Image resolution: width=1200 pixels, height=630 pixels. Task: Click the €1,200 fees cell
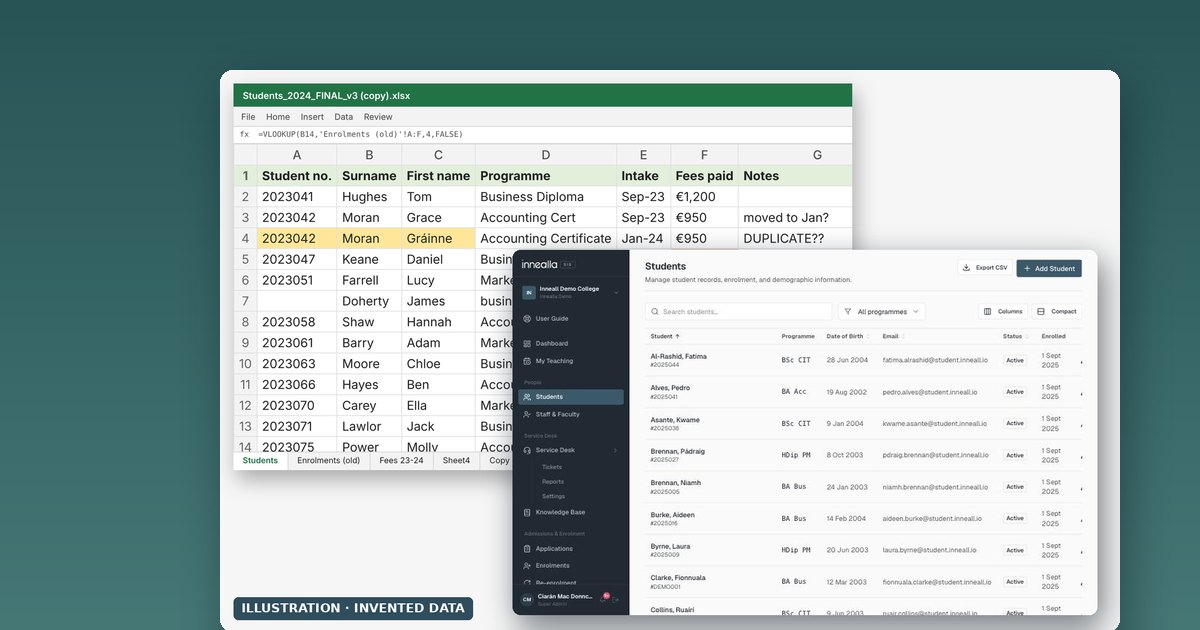pos(704,197)
